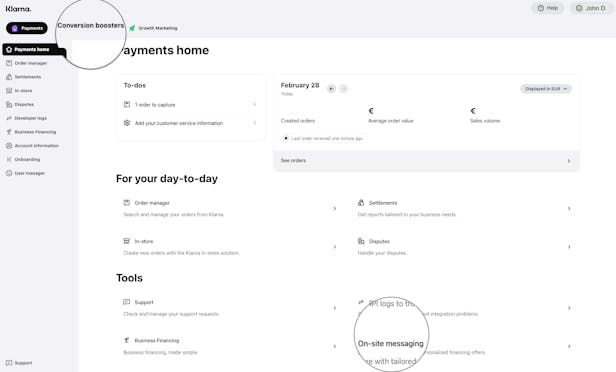Open the Help button

(548, 8)
